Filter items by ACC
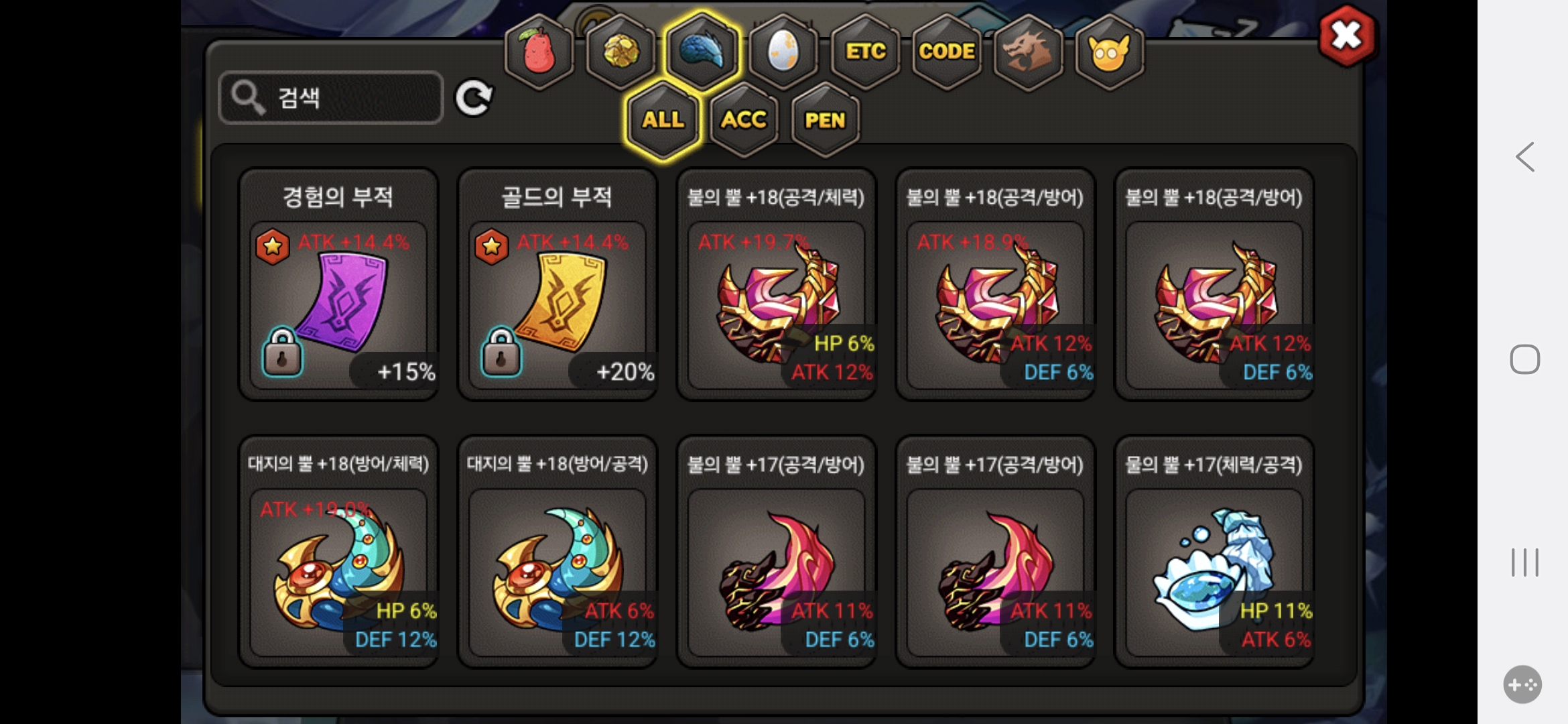Viewport: 1568px width, 724px height. pos(744,121)
